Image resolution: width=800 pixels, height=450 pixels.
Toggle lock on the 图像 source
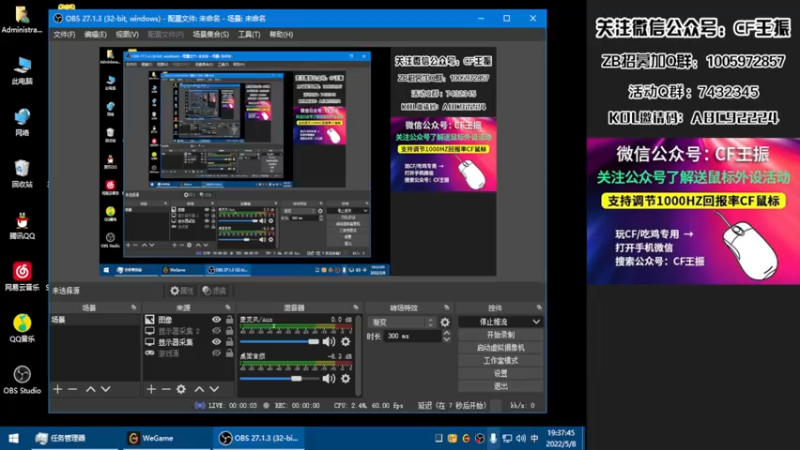(230, 319)
